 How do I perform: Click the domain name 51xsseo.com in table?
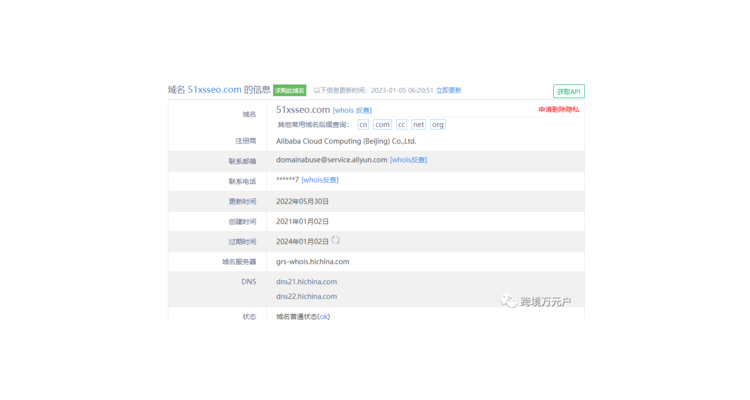[303, 110]
